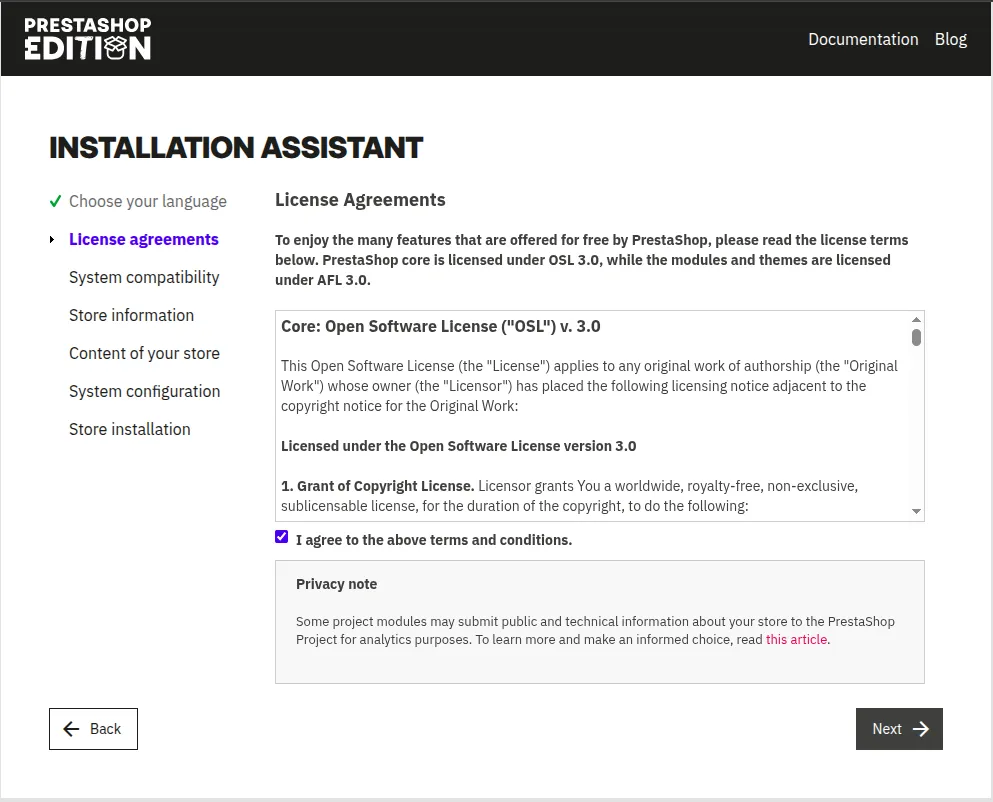Go to Choose your language step

point(147,202)
